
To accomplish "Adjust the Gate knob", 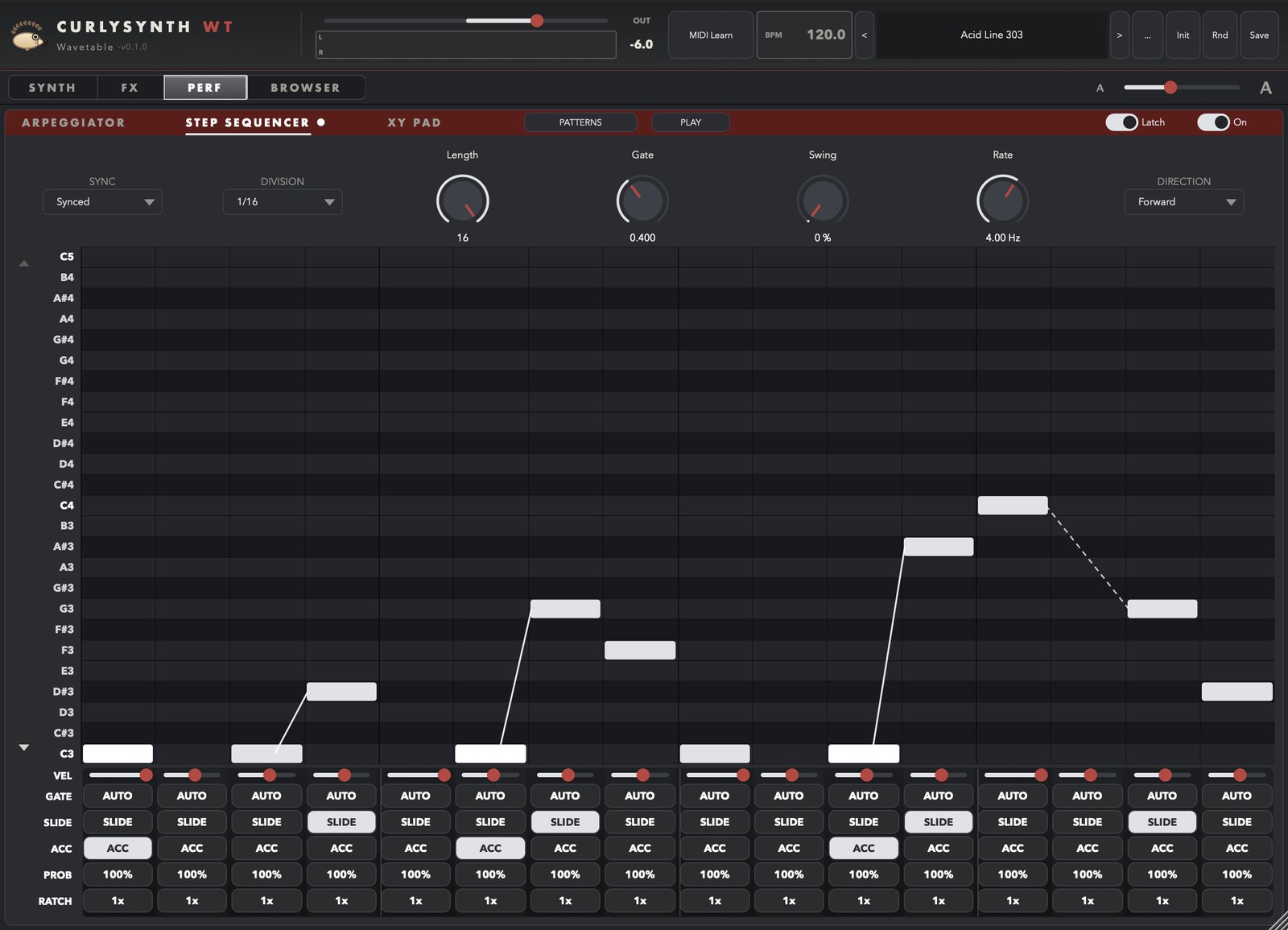I will (642, 200).
